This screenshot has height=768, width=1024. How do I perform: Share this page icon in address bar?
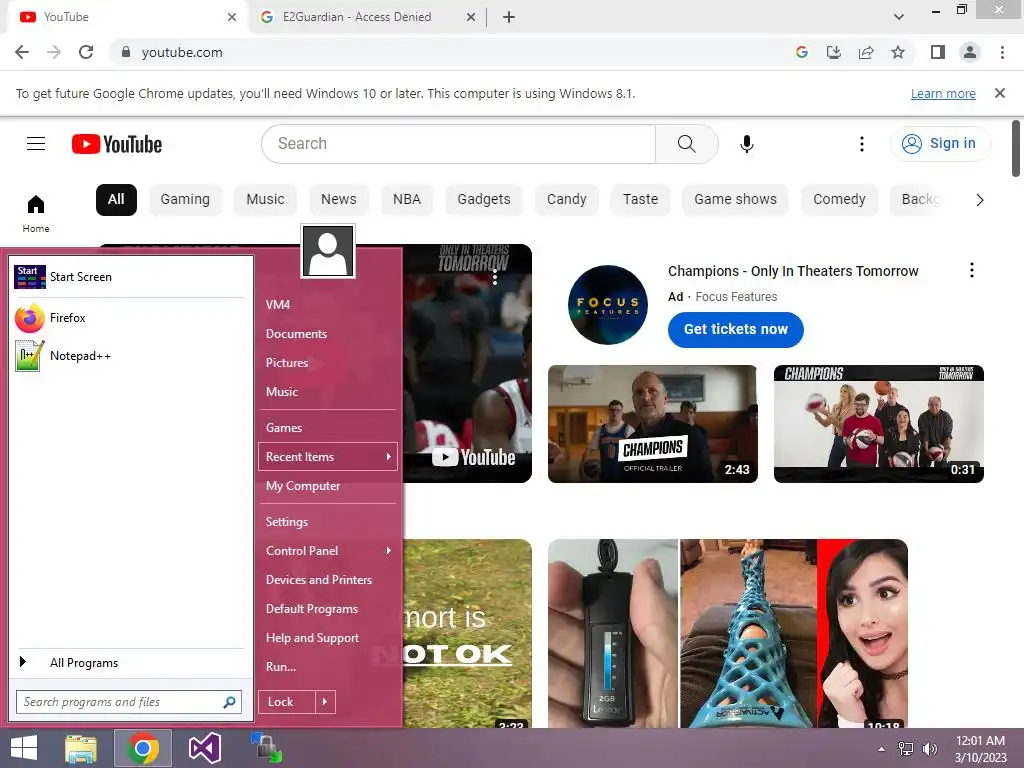coord(866,52)
